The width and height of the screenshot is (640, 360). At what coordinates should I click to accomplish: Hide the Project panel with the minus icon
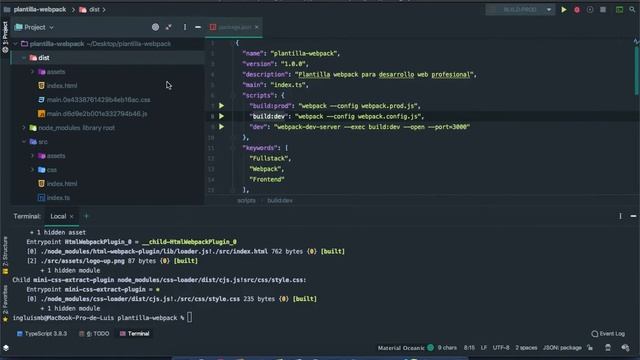(x=198, y=27)
